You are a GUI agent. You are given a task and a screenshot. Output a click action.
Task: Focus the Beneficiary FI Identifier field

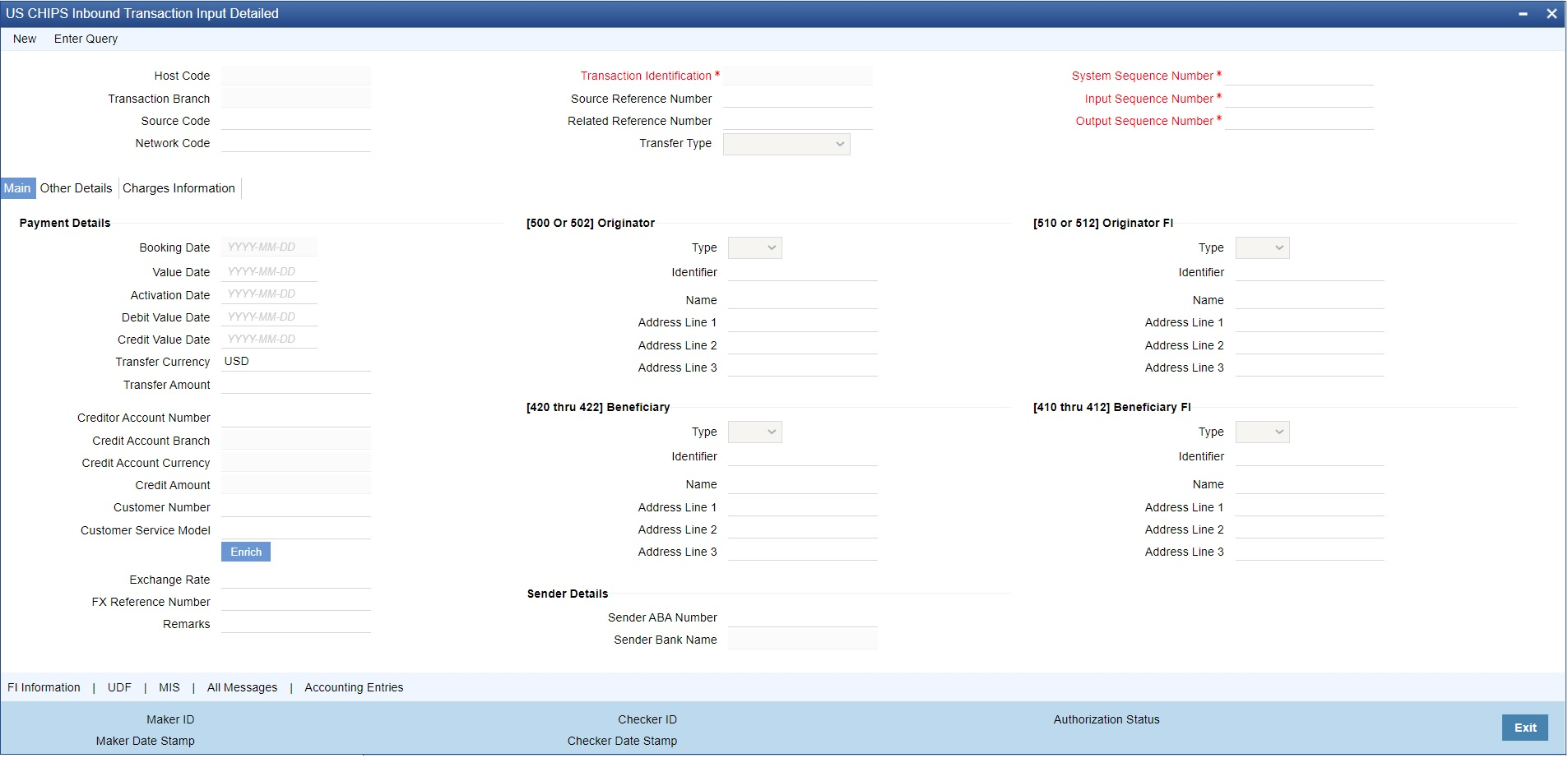pyautogui.click(x=1310, y=456)
